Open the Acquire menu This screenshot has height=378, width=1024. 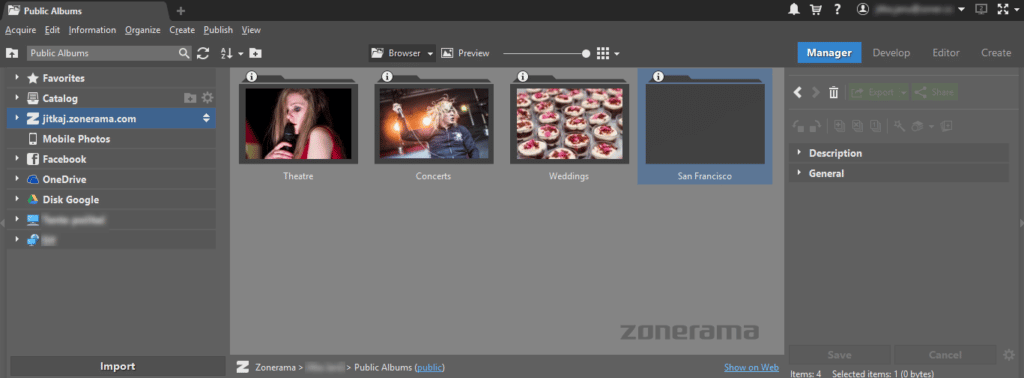(x=21, y=30)
